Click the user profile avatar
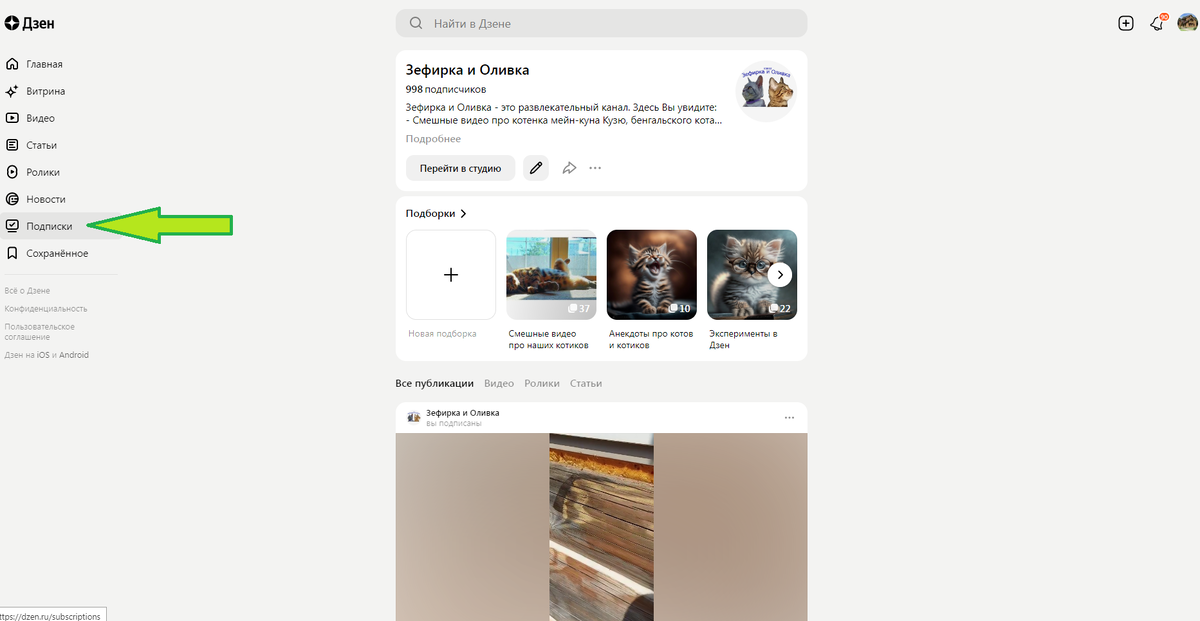 pos(1187,23)
